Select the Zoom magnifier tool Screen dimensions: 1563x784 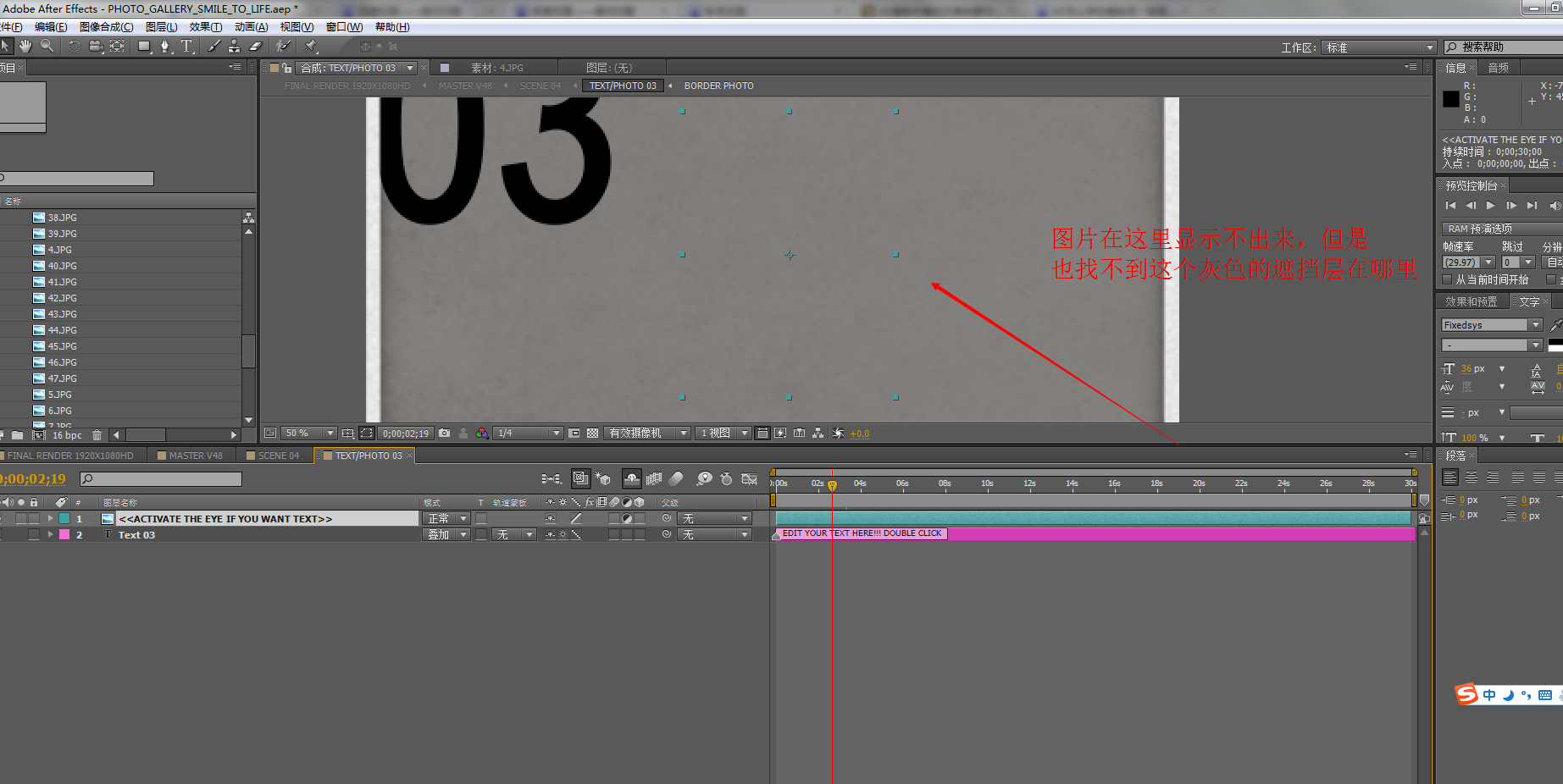tap(47, 46)
